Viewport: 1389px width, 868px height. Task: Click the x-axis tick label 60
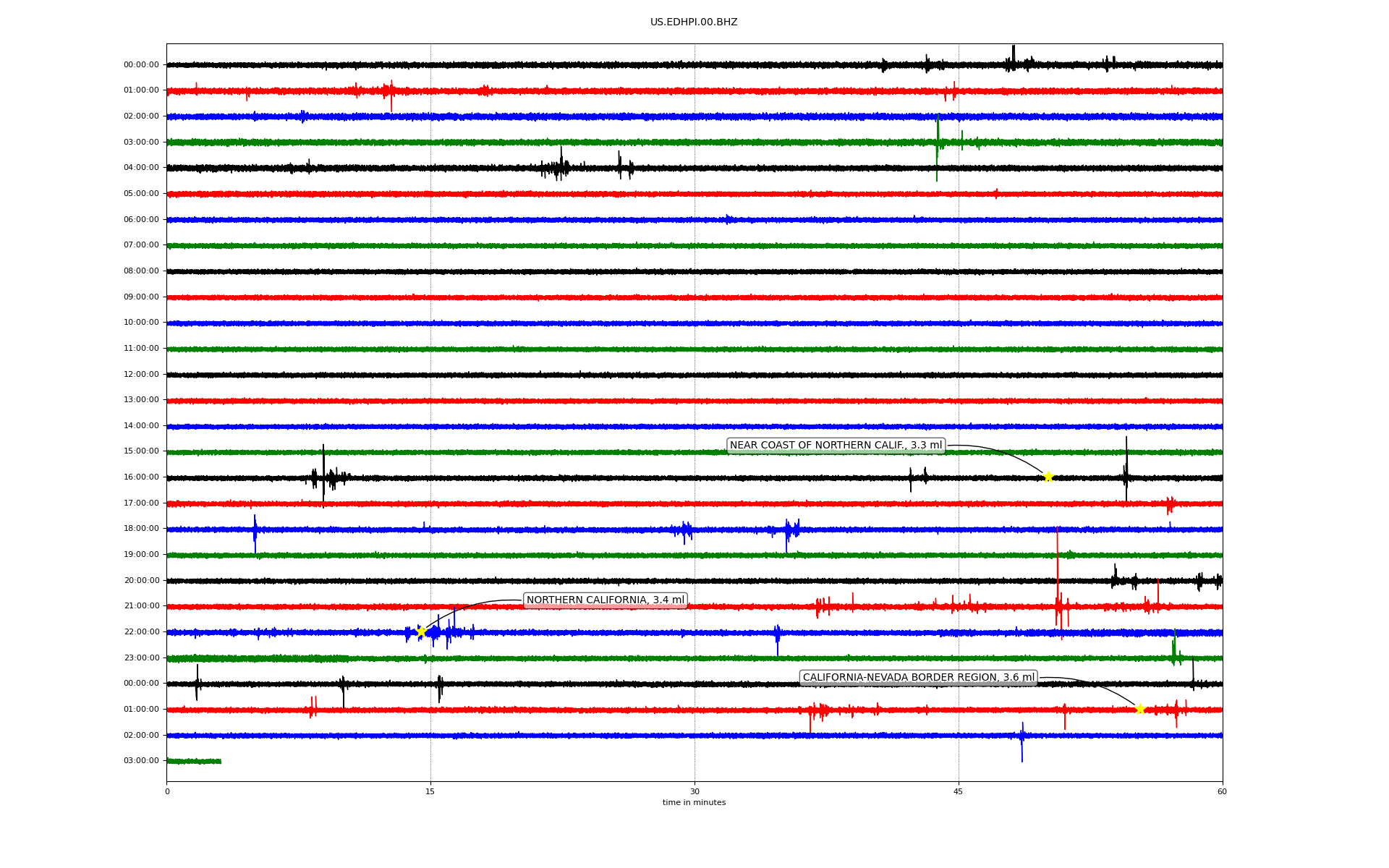[x=1222, y=791]
